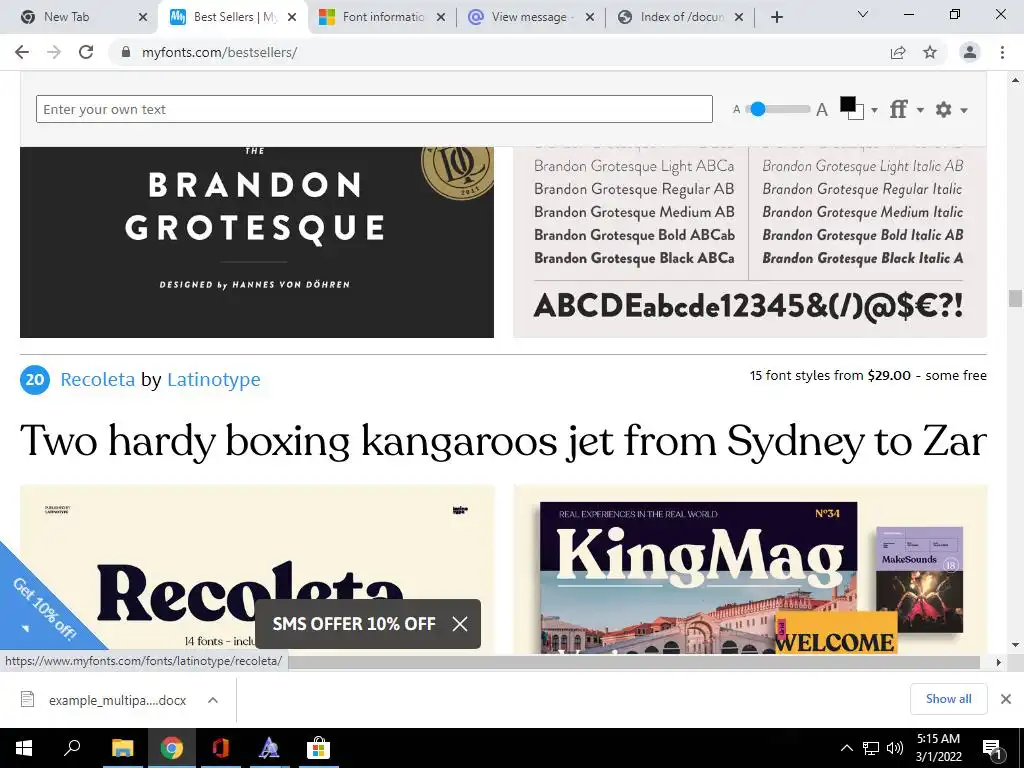This screenshot has width=1024, height=768.
Task: Click the volume speaker tray icon
Action: click(895, 748)
